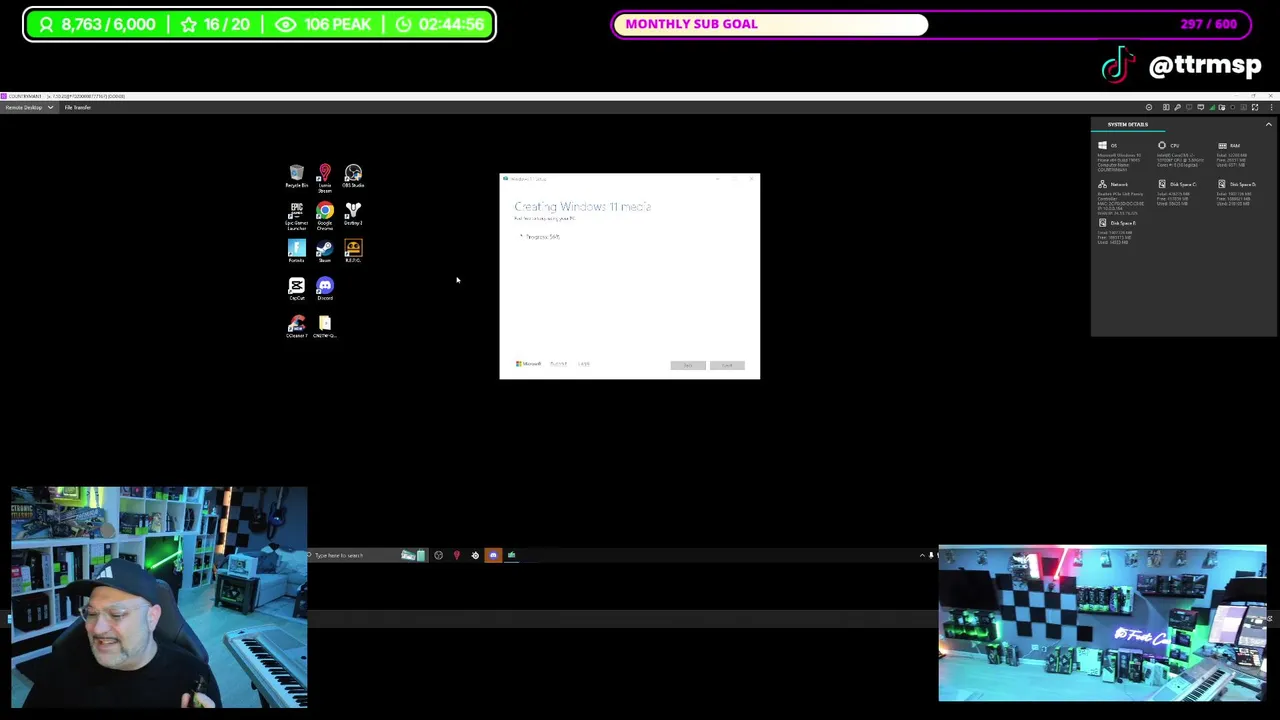Click the 02:44:56 stream timer
This screenshot has width=1280, height=720.
[x=439, y=24]
